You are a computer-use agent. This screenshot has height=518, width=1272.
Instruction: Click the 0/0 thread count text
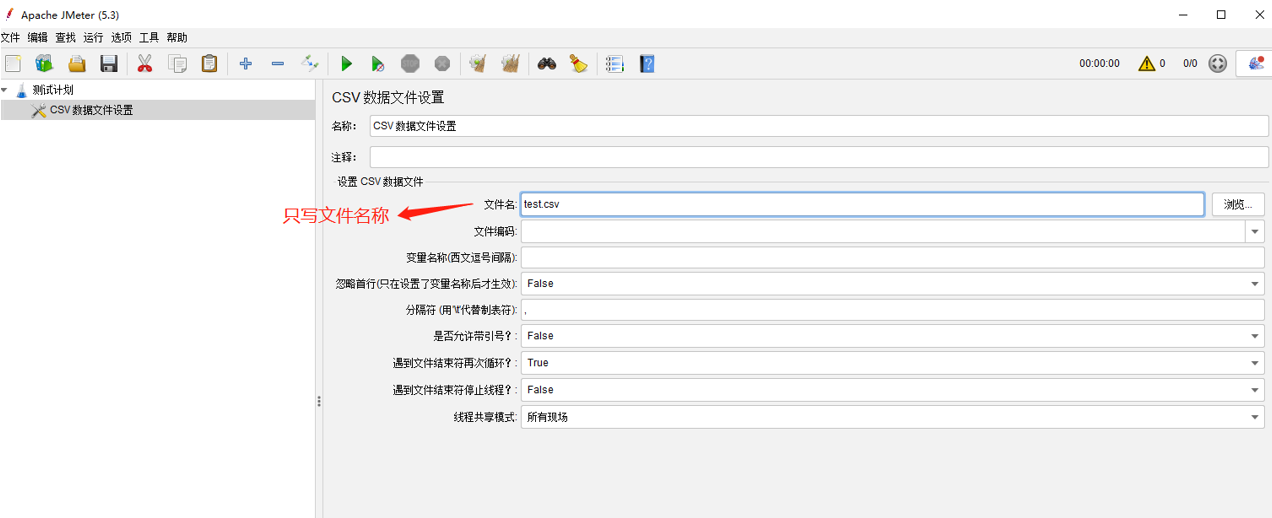pos(1190,63)
